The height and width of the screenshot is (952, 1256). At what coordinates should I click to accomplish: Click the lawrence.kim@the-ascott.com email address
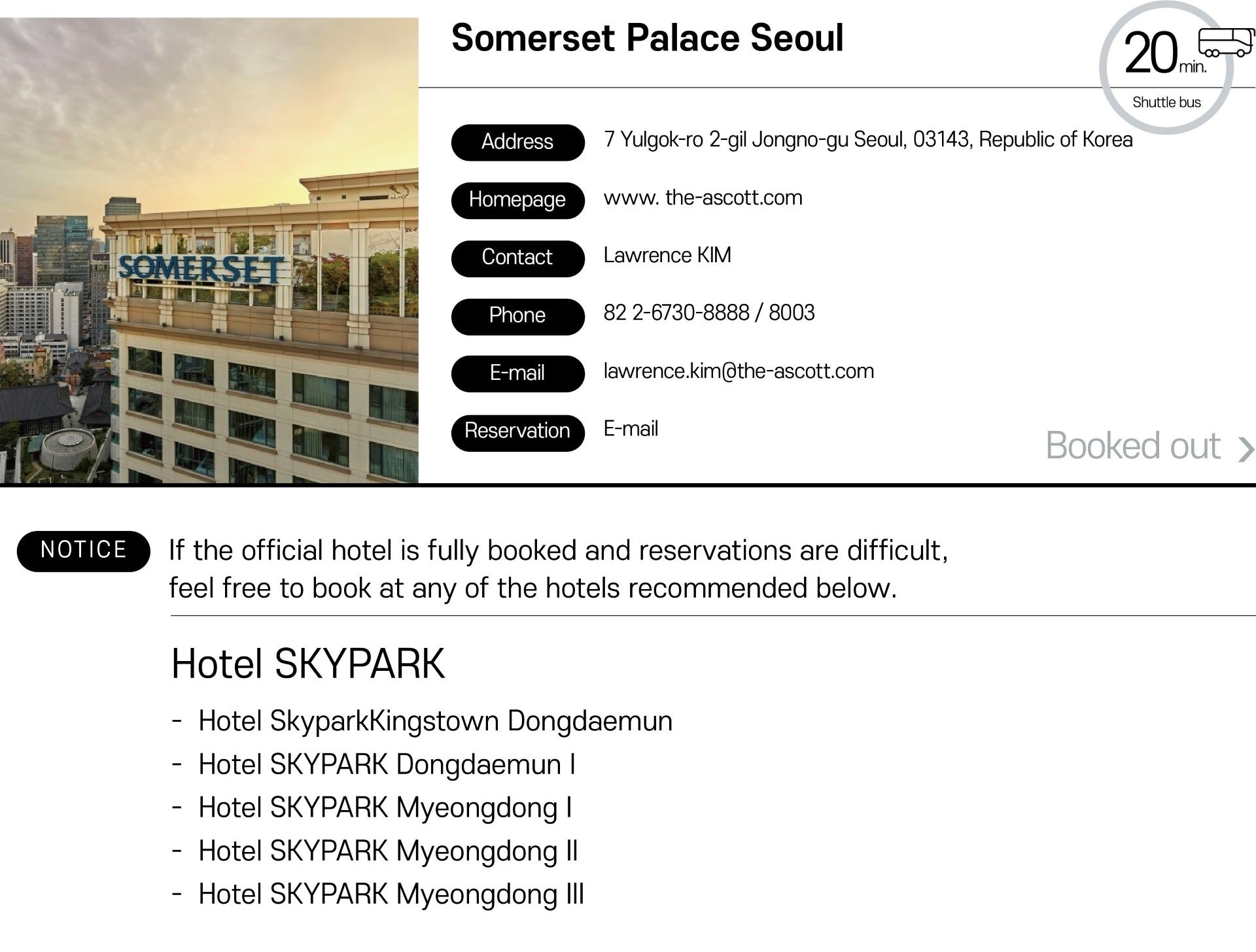739,371
